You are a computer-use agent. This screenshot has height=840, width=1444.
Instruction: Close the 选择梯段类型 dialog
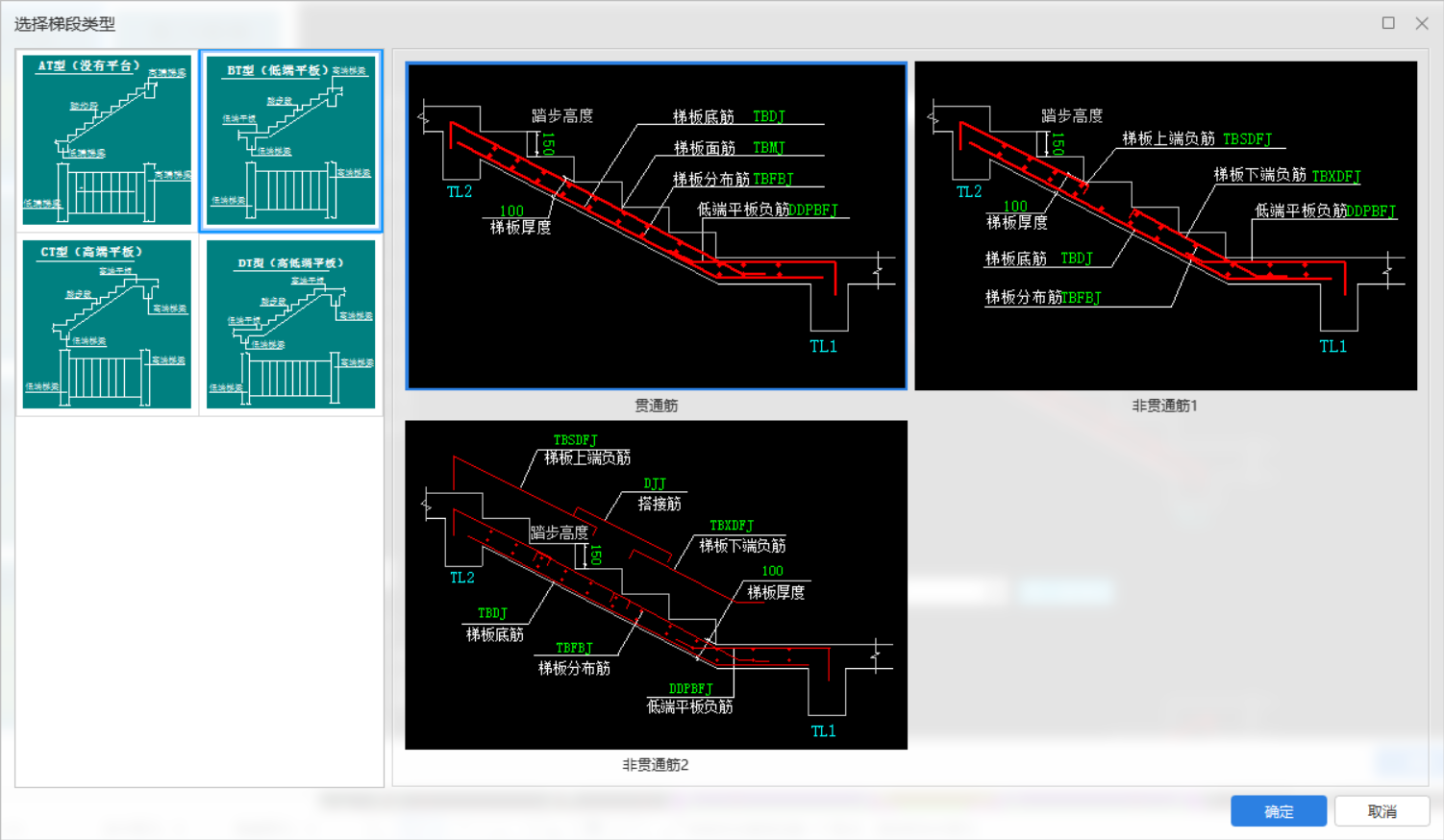click(x=1422, y=23)
